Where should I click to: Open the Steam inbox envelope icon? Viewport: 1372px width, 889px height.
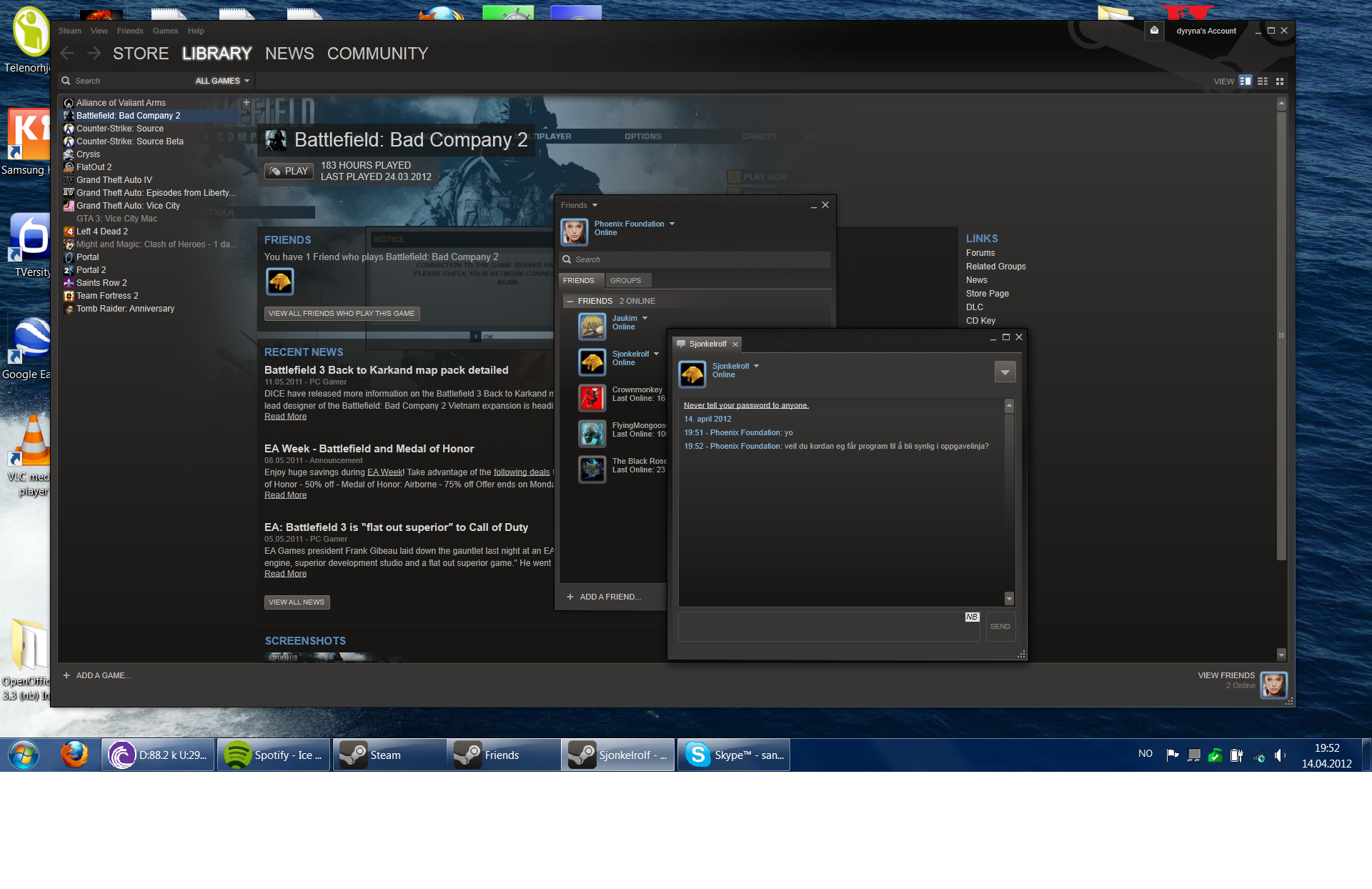coord(1154,31)
